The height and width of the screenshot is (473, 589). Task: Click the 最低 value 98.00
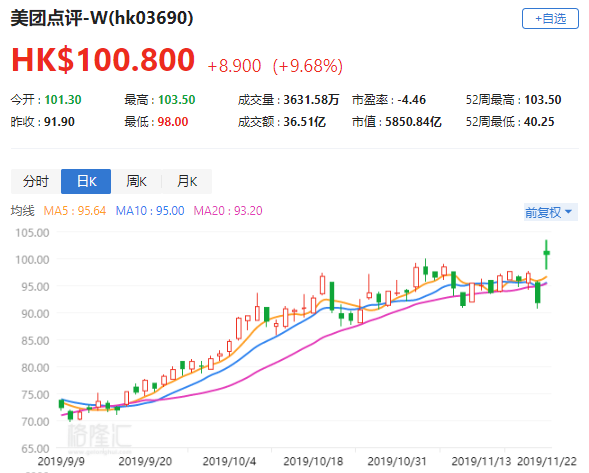(173, 122)
